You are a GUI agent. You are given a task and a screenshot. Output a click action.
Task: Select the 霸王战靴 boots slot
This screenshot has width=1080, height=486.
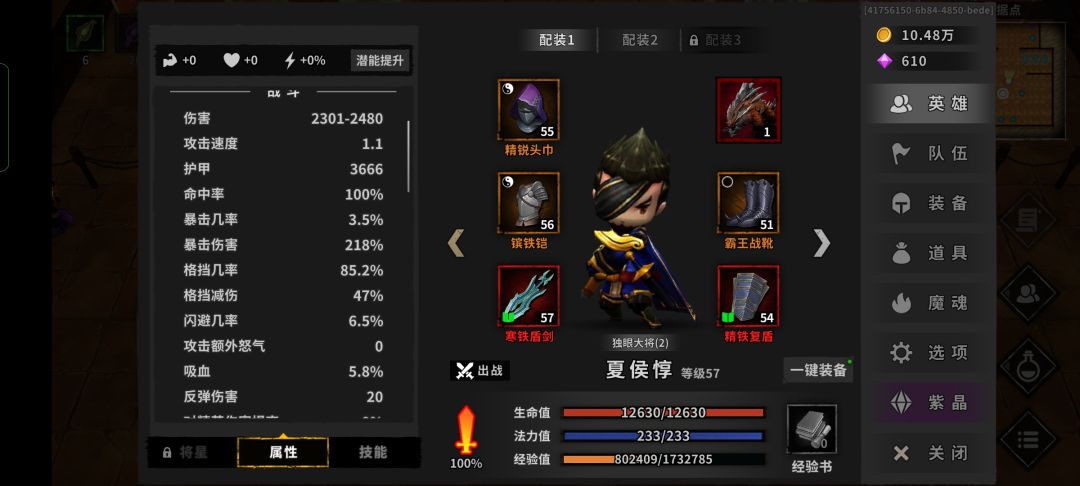click(x=749, y=203)
